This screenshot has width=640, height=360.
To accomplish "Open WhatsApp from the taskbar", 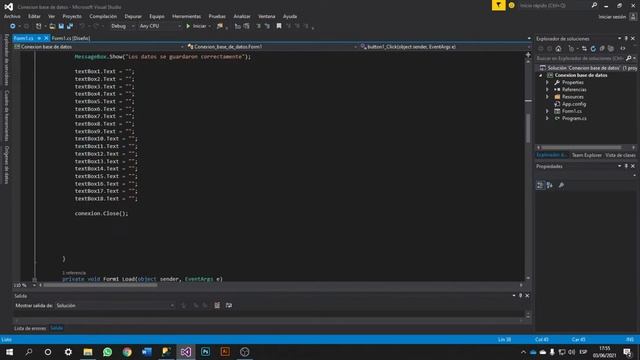I will [x=107, y=352].
